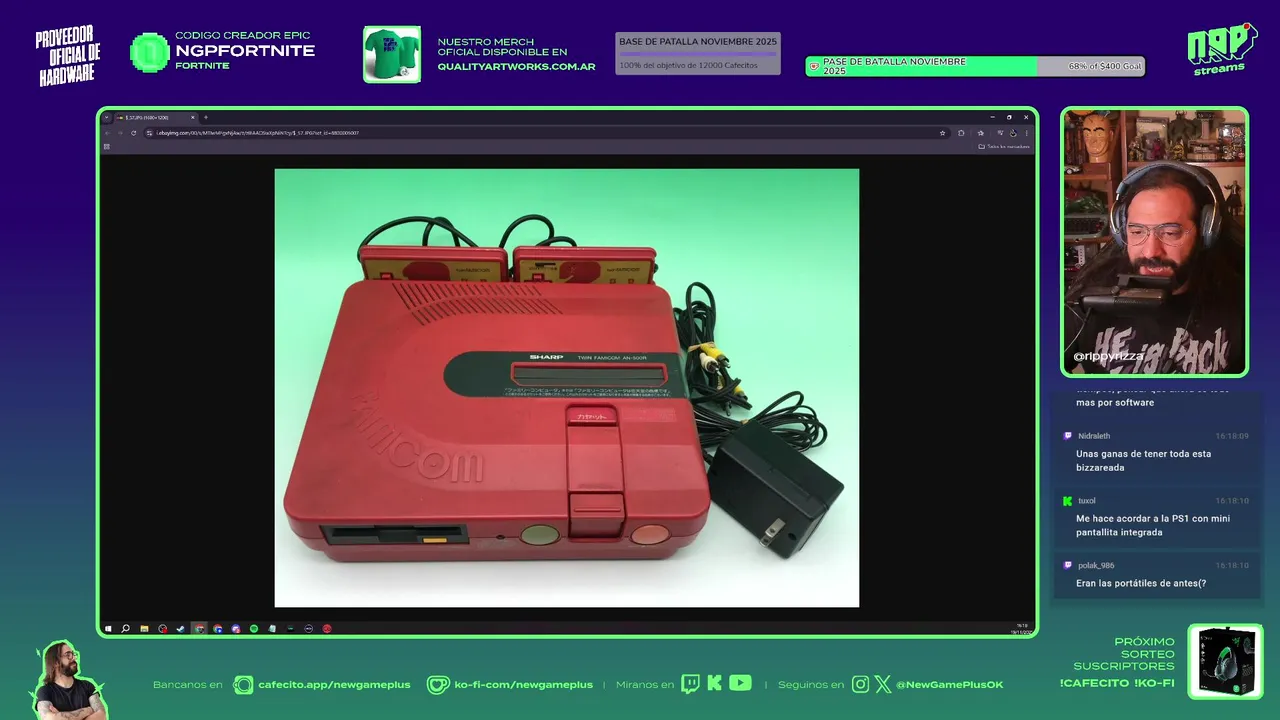Click the YouTube icon in footer
Viewport: 1280px width, 720px height.
pos(740,683)
